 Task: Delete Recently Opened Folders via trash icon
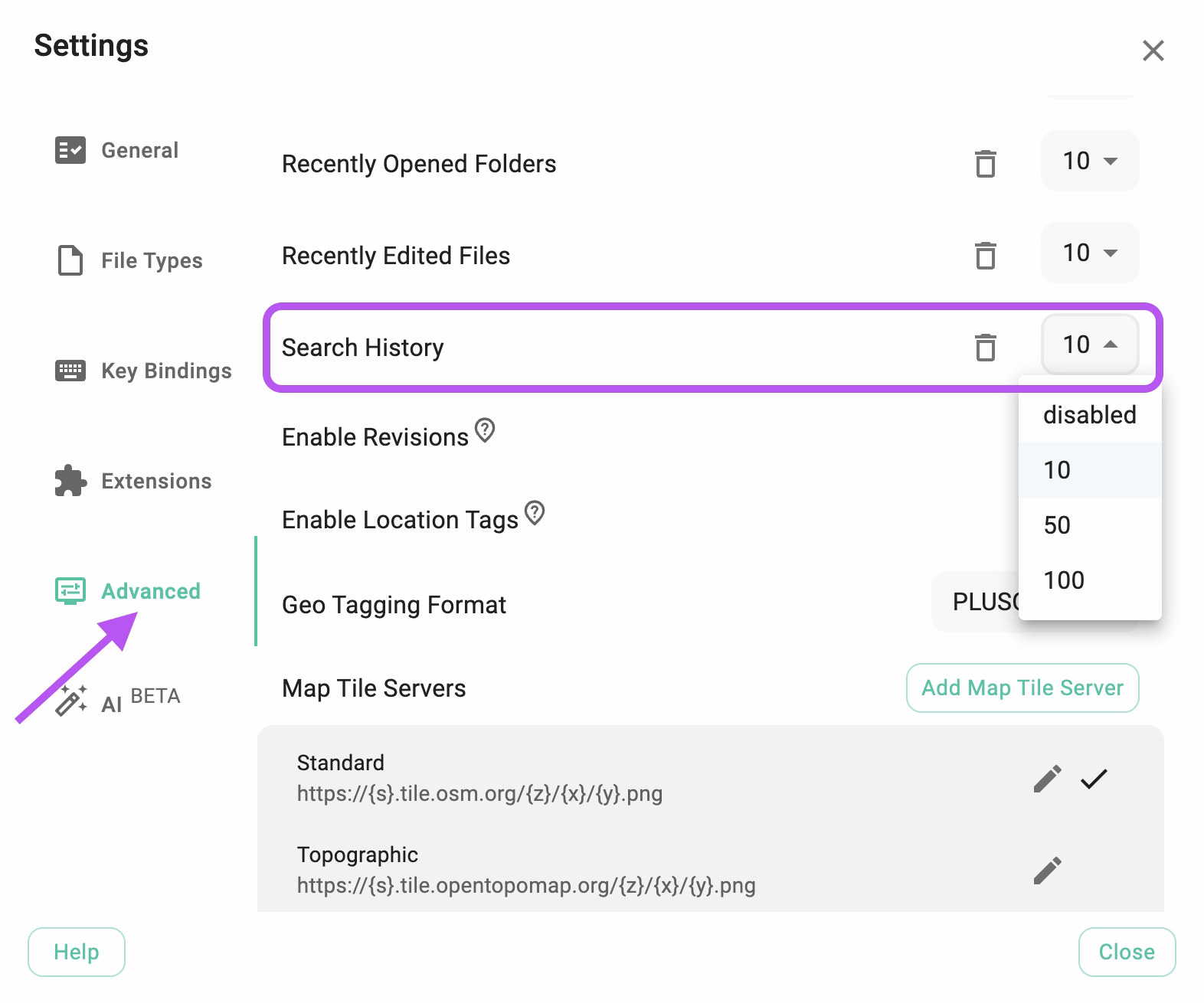[986, 163]
